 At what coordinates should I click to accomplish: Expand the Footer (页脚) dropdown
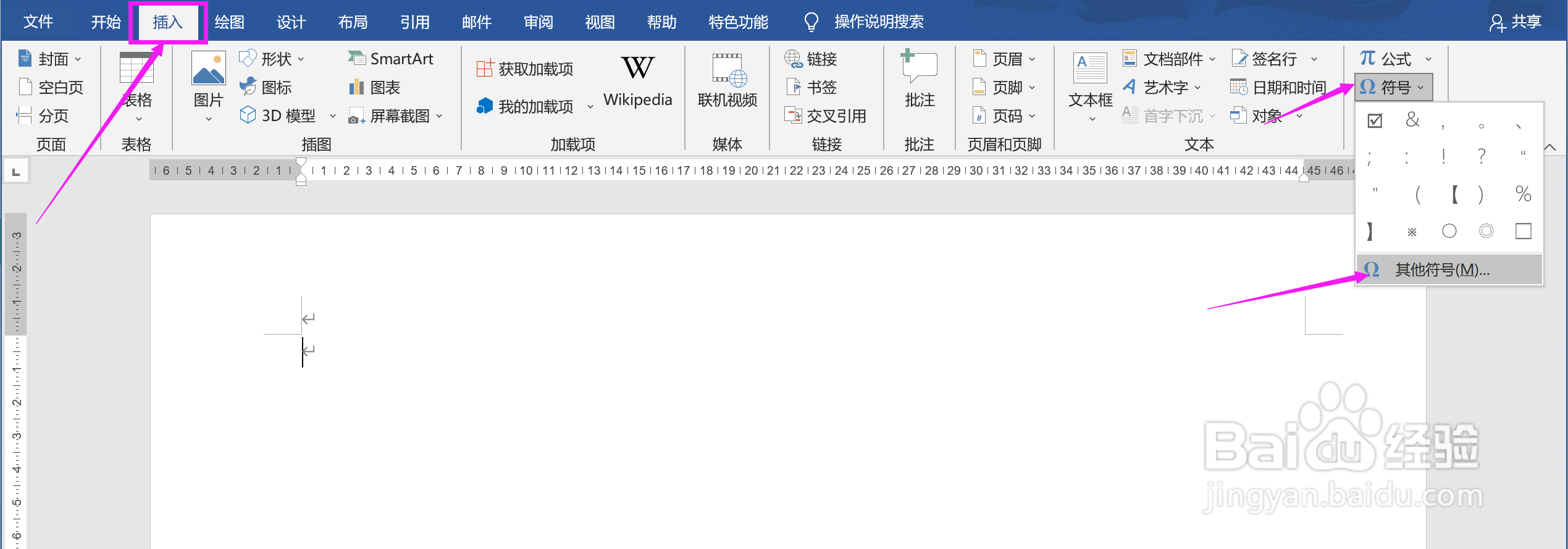1032,88
